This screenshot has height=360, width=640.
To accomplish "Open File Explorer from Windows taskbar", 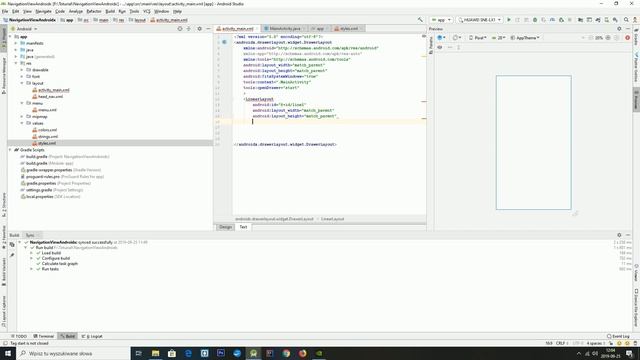I will [x=156, y=353].
